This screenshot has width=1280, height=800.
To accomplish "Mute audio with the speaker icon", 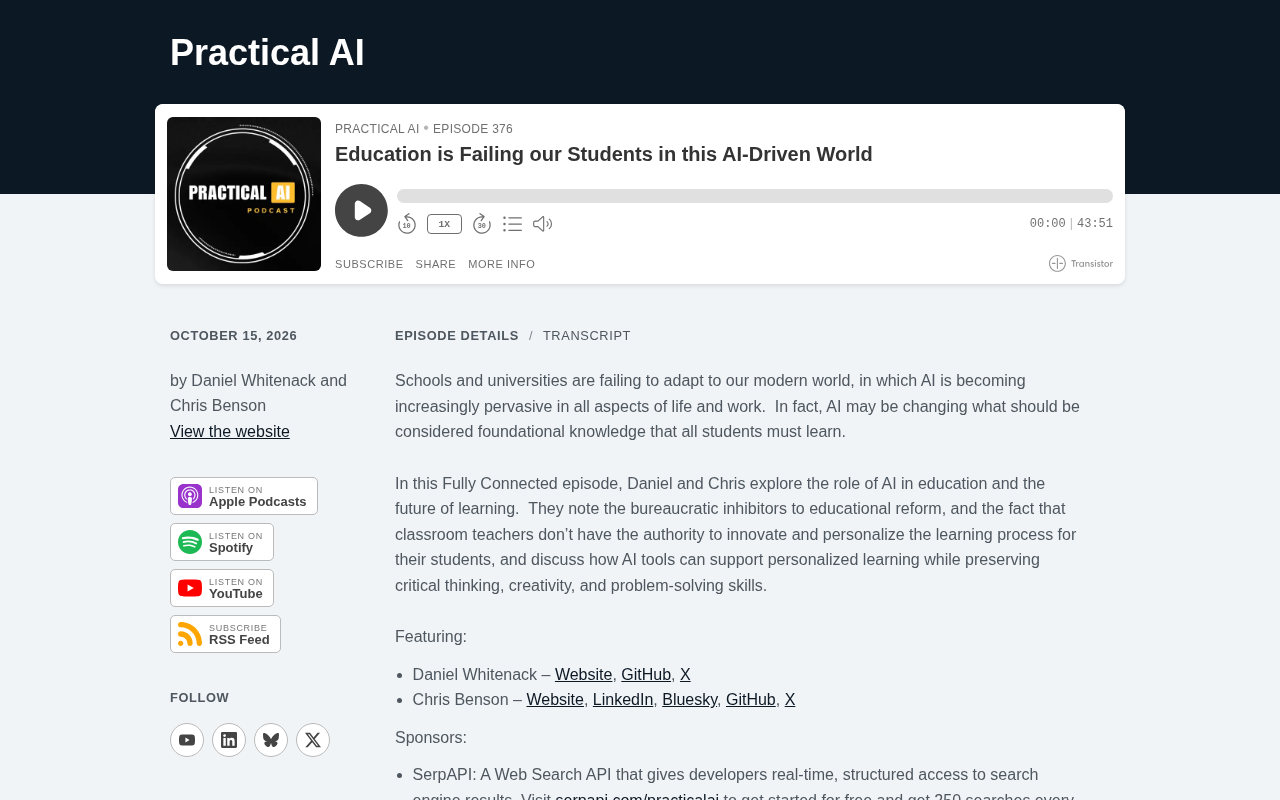I will pyautogui.click(x=543, y=224).
